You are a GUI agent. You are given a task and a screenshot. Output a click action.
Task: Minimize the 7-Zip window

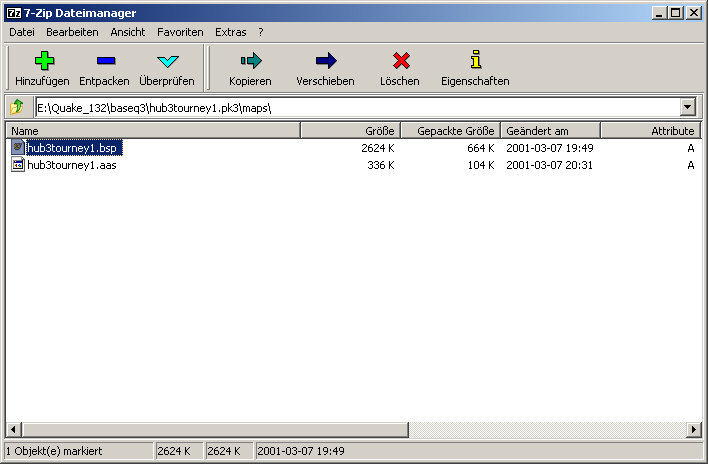(x=659, y=13)
